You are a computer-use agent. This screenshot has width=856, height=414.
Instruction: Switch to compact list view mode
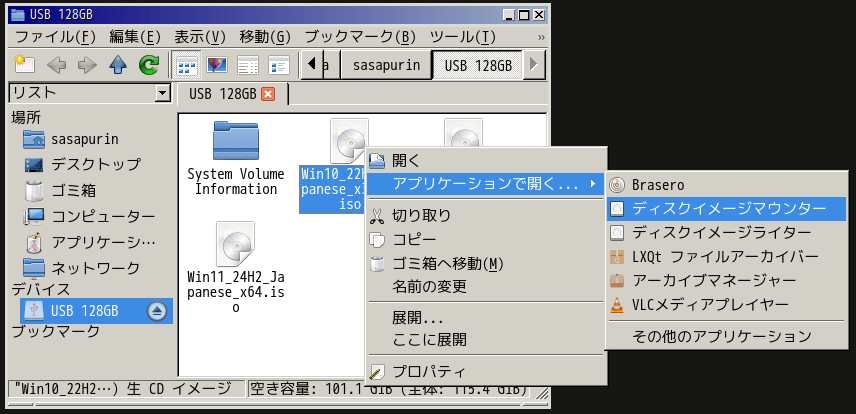pos(248,66)
